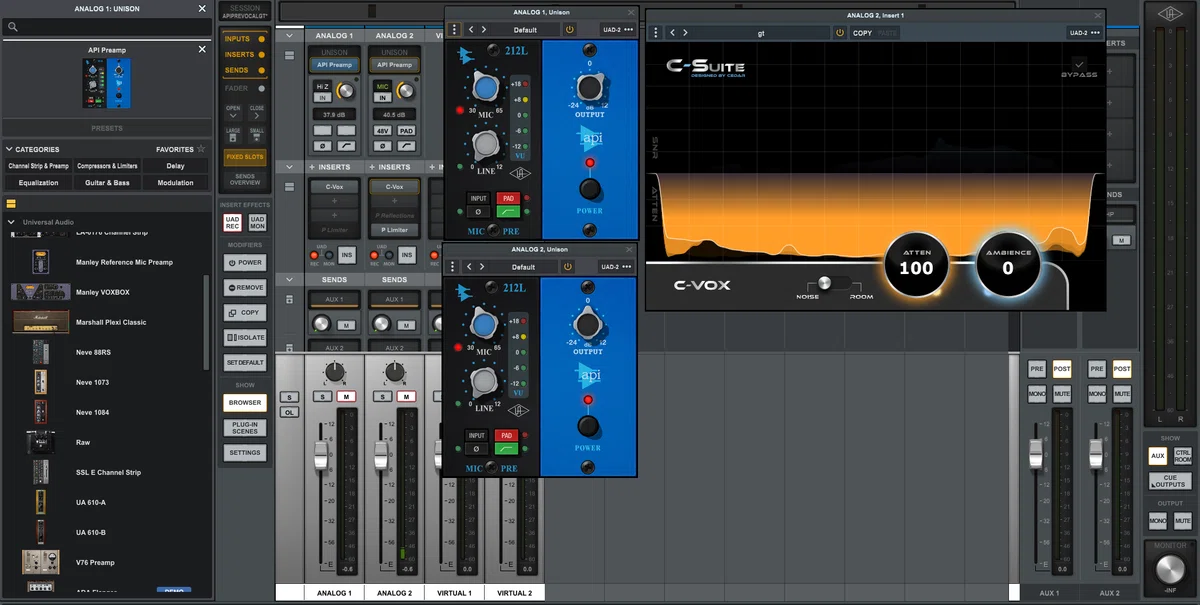Select the LARGE channel size icon
The width and height of the screenshot is (1200, 605).
(233, 136)
